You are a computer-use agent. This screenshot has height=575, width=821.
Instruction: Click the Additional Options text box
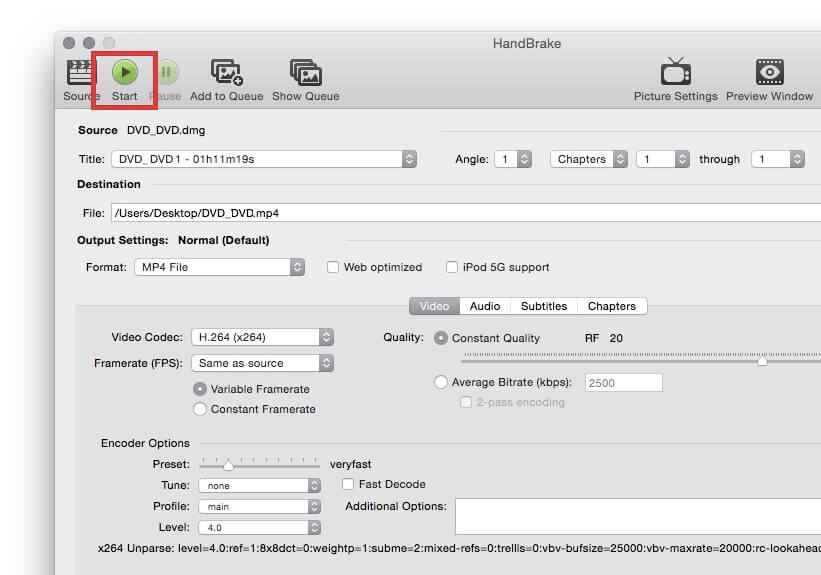(638, 516)
